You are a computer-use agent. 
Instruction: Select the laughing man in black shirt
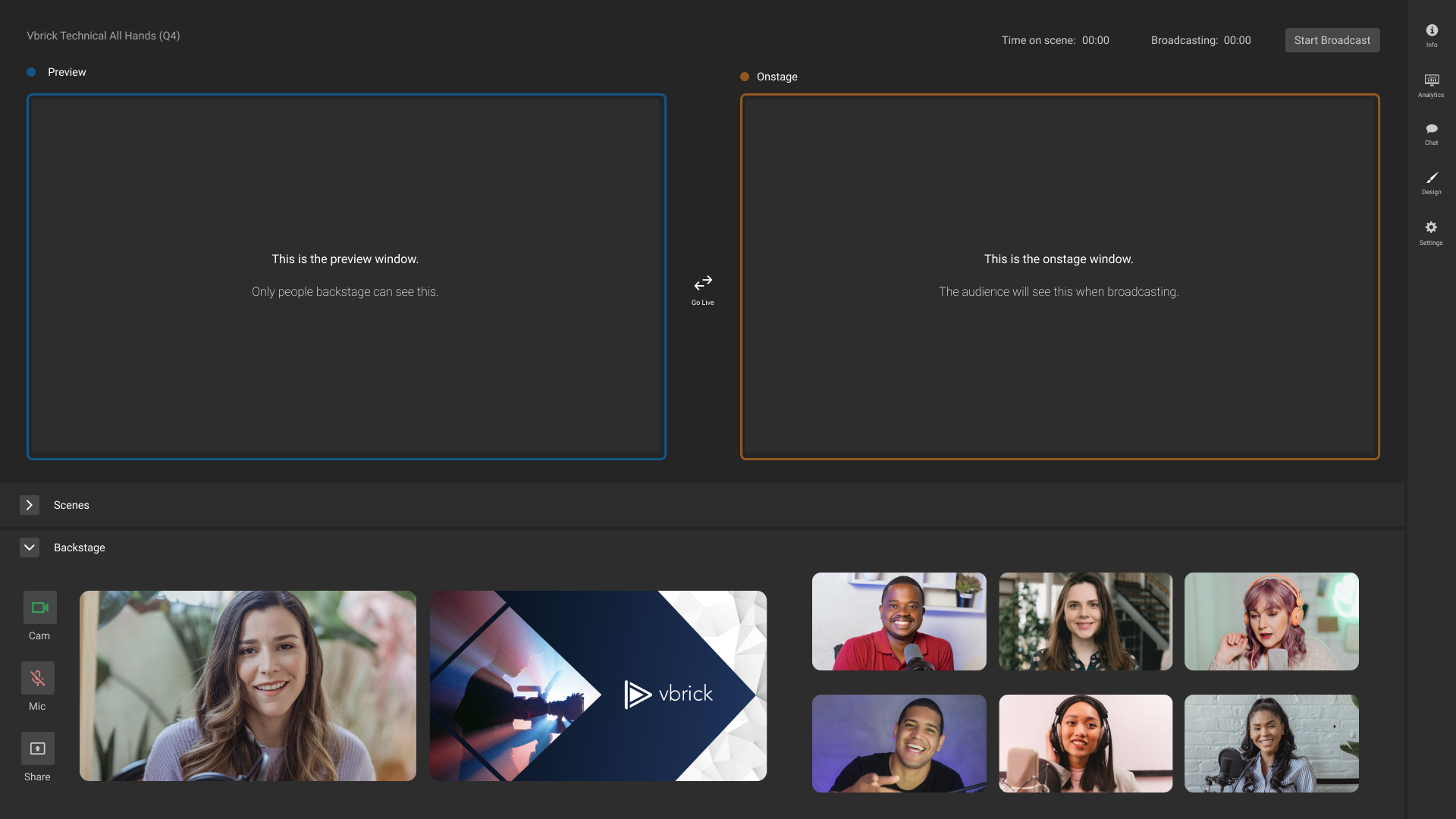tap(899, 743)
